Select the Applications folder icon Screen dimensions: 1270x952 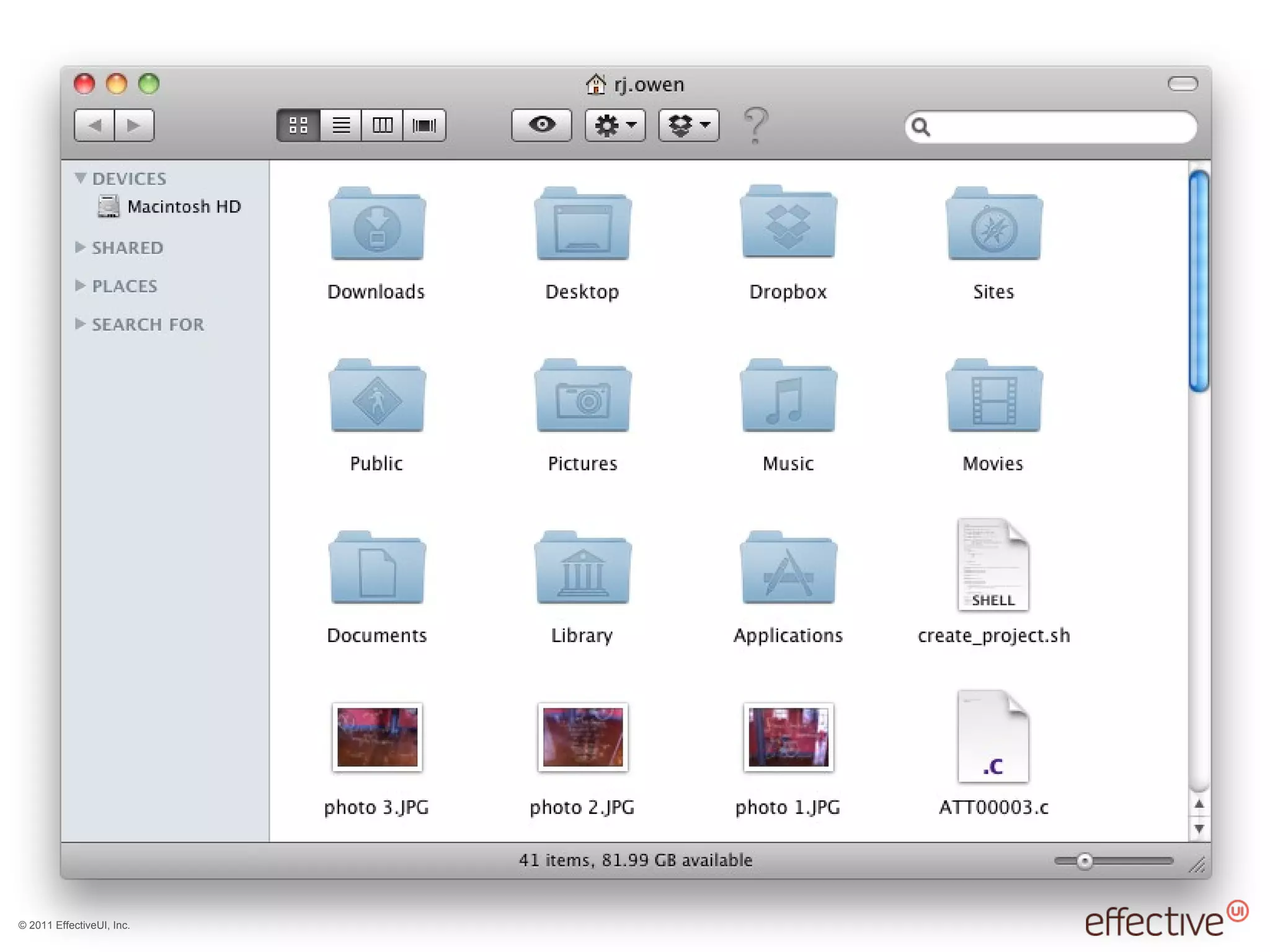(x=788, y=568)
